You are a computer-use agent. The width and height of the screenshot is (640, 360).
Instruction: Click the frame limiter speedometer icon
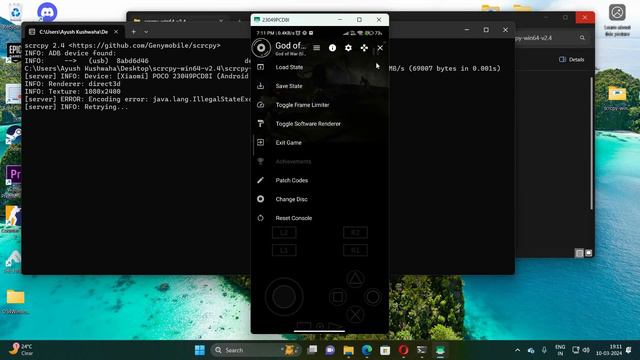[260, 105]
